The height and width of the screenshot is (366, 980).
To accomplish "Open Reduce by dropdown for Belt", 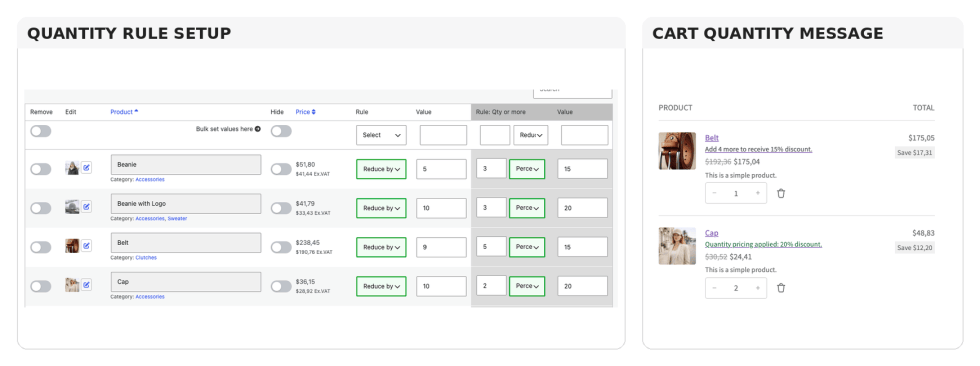I will tap(381, 247).
